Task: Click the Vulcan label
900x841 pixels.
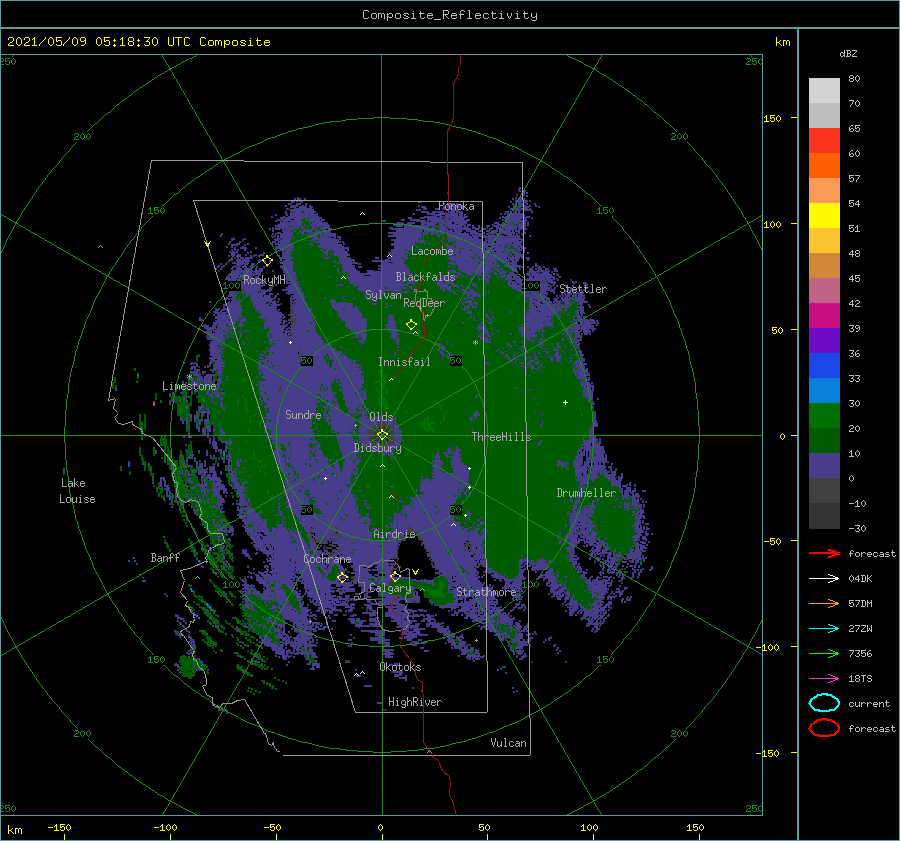Action: (508, 743)
